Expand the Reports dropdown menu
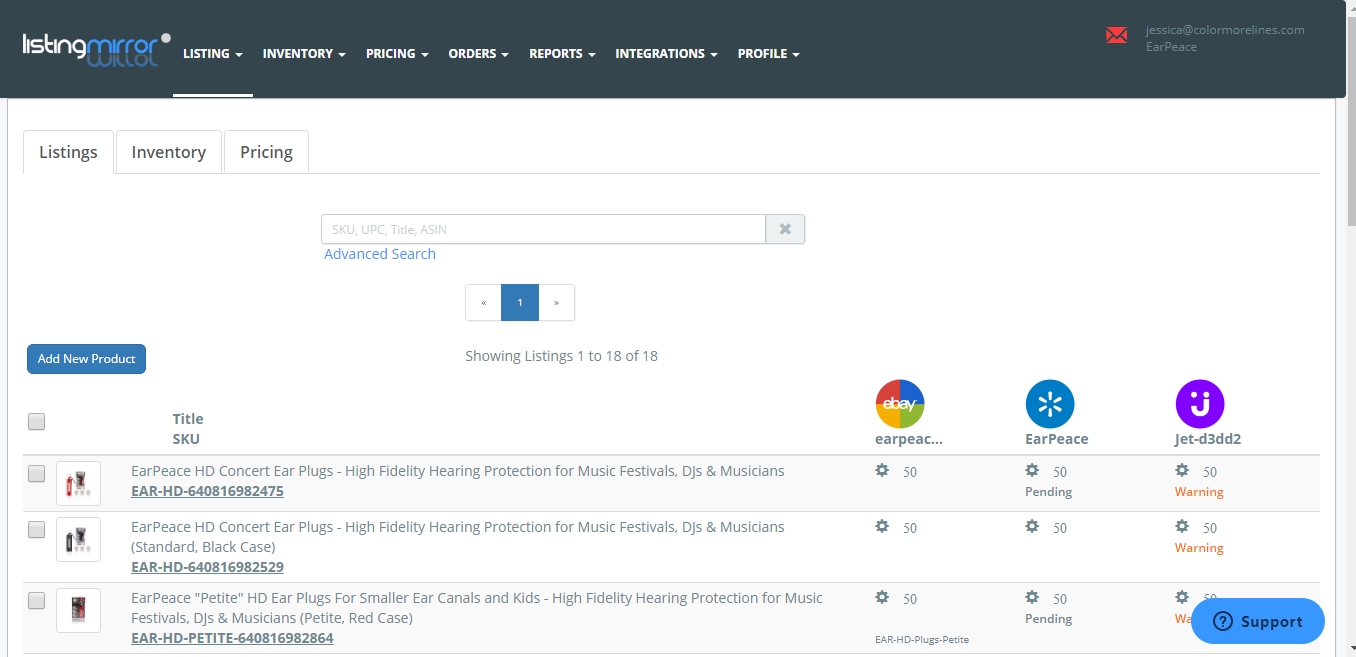The height and width of the screenshot is (657, 1356). pyautogui.click(x=562, y=54)
